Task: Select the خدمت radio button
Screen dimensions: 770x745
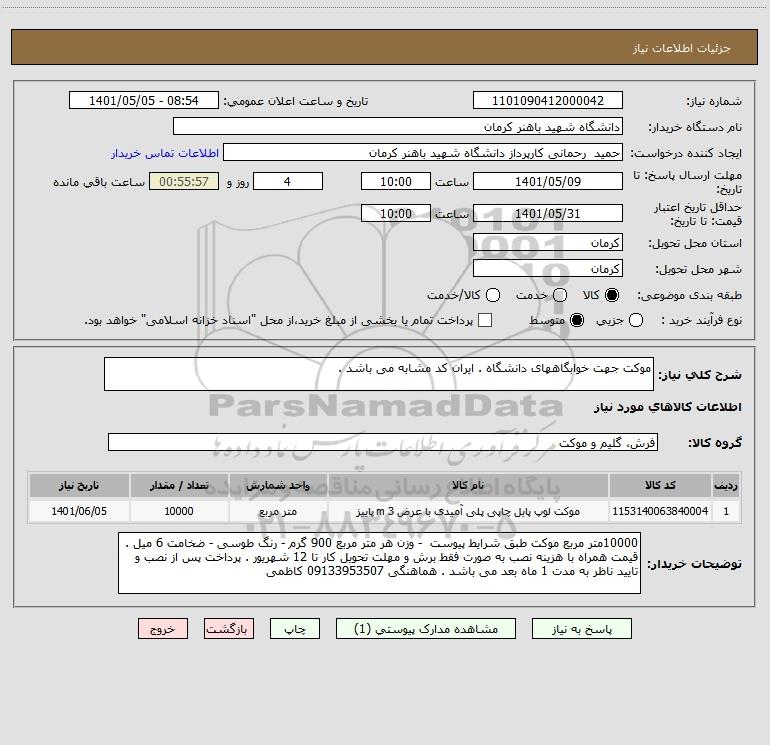Action: (x=560, y=295)
